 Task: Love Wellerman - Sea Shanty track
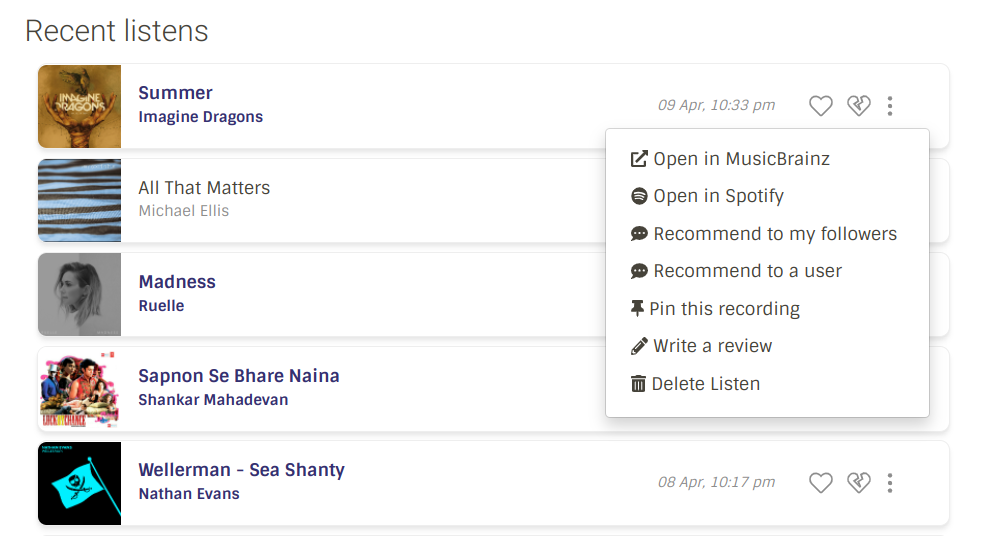coord(820,483)
